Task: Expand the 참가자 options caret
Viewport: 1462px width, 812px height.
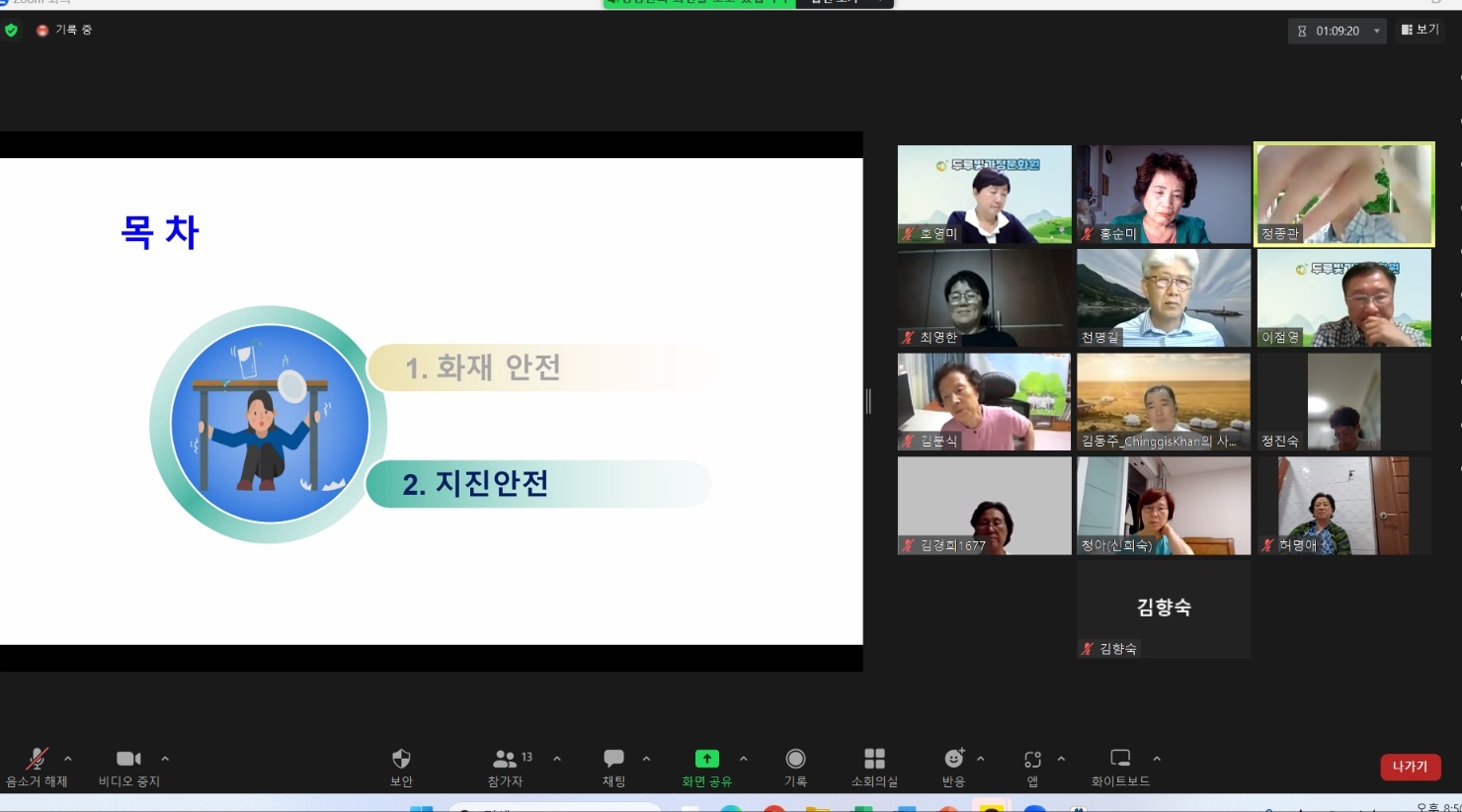Action: pyautogui.click(x=557, y=759)
